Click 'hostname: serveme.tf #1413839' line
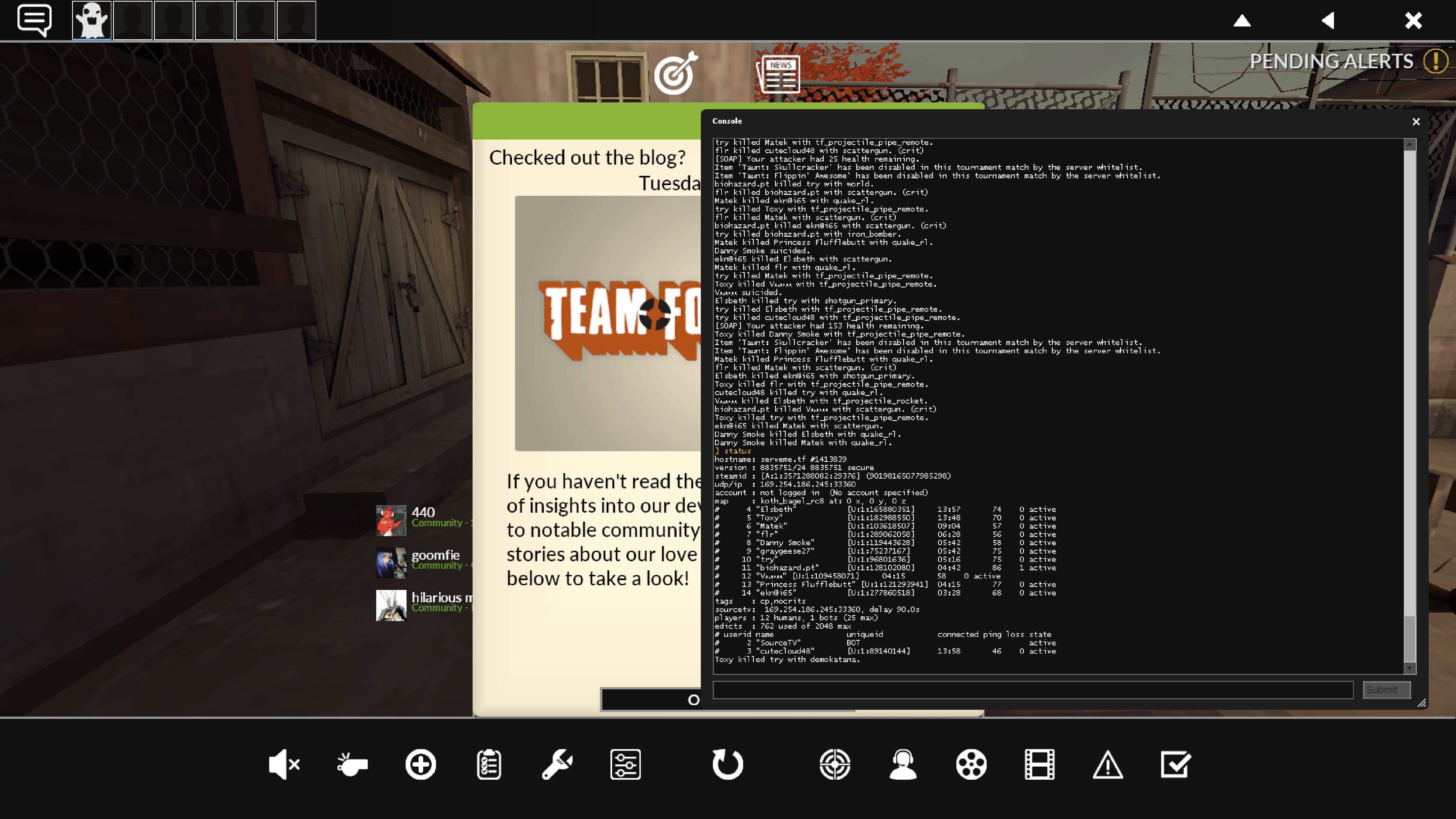The width and height of the screenshot is (1456, 819). tap(781, 459)
